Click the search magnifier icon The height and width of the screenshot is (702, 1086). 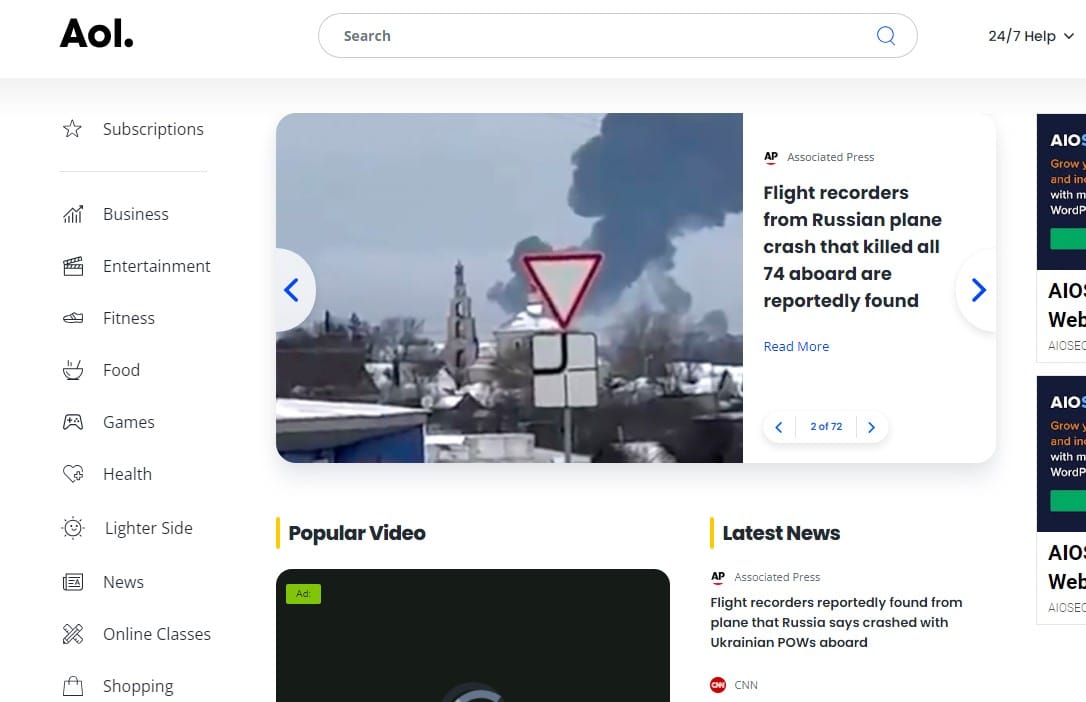[x=886, y=35]
